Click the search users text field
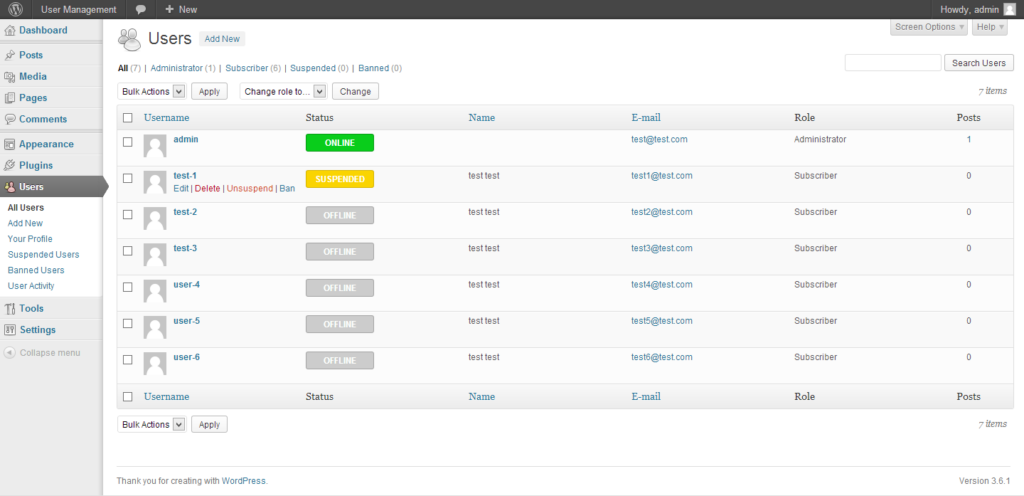 click(x=893, y=63)
